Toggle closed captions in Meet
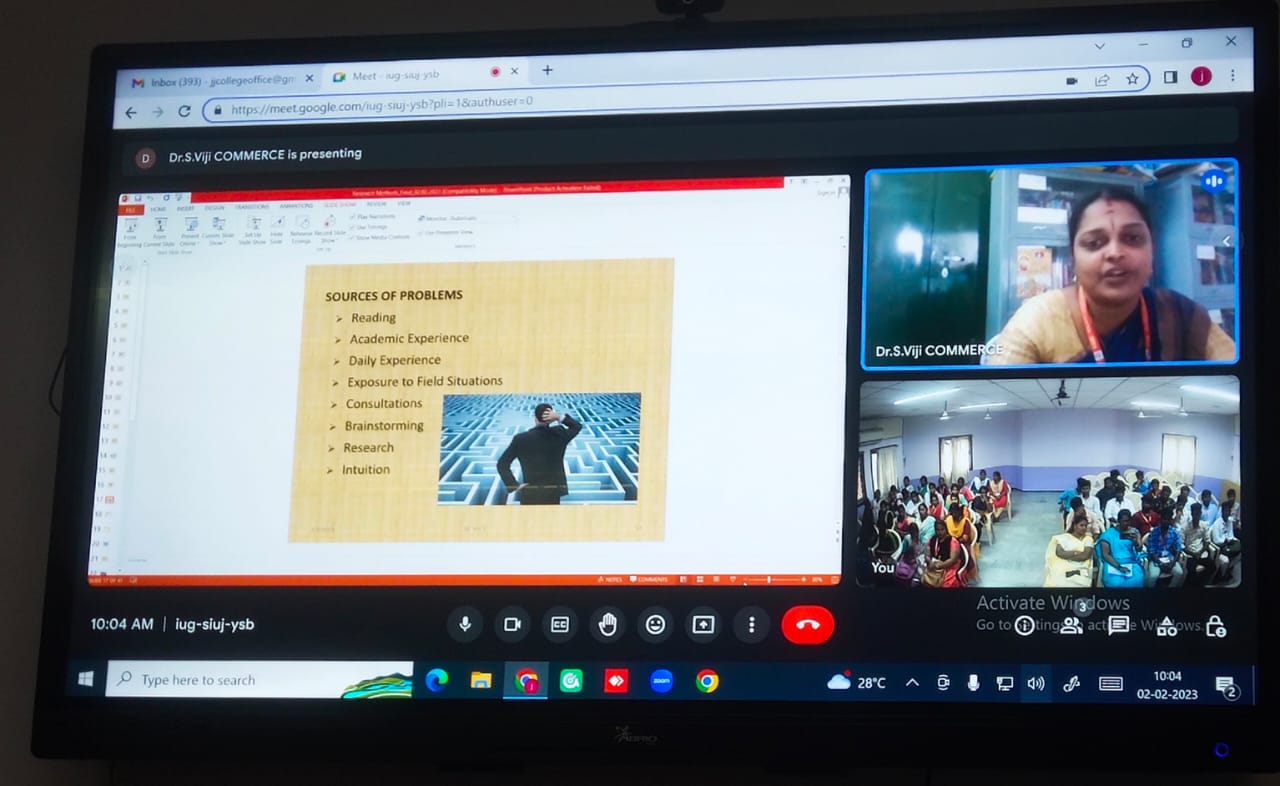This screenshot has height=786, width=1280. click(560, 624)
